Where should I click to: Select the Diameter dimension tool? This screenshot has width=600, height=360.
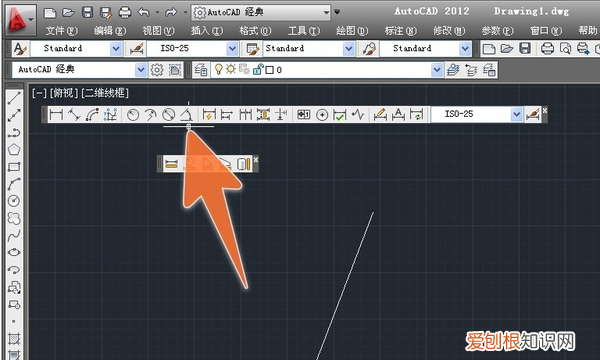coord(168,114)
